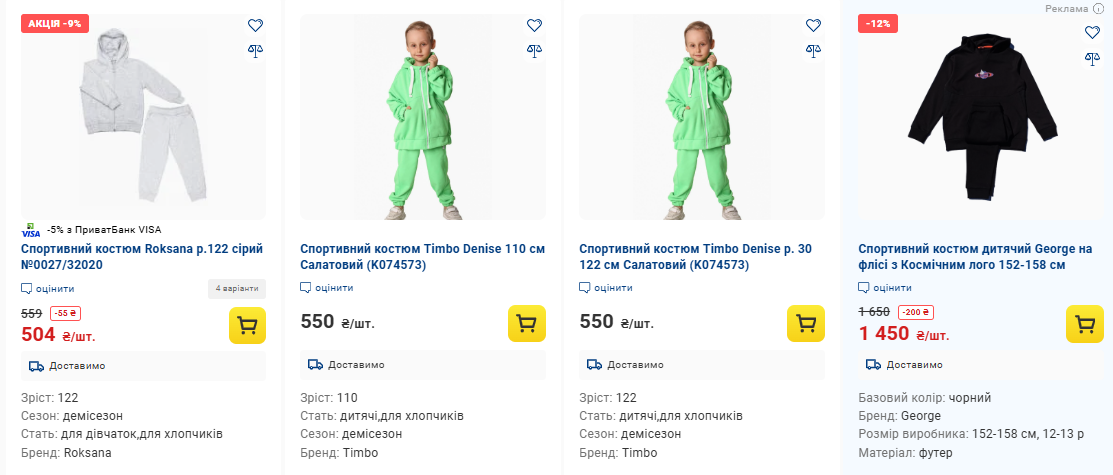Toggle wishlist heart on George black suit

click(x=1092, y=32)
